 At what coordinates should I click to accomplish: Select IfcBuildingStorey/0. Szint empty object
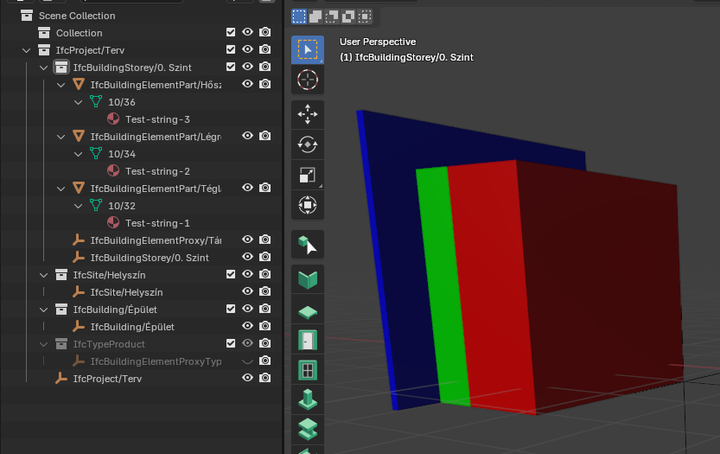[149, 258]
